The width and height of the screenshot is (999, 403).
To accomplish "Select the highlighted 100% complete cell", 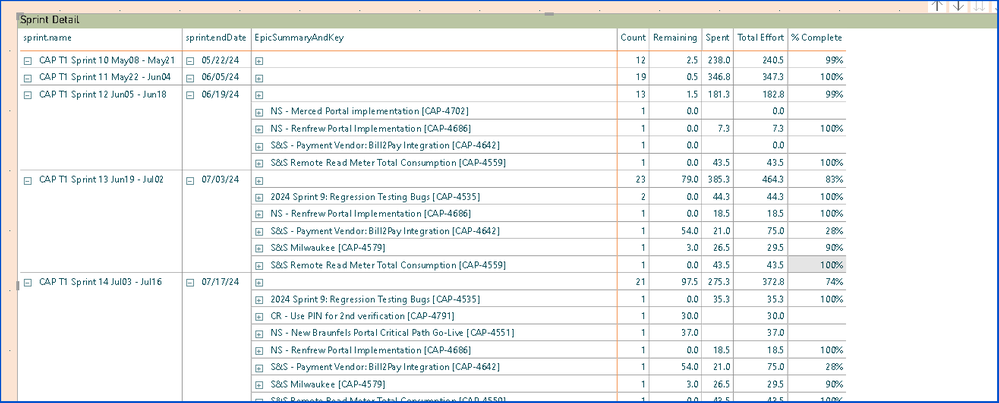I will tap(818, 265).
